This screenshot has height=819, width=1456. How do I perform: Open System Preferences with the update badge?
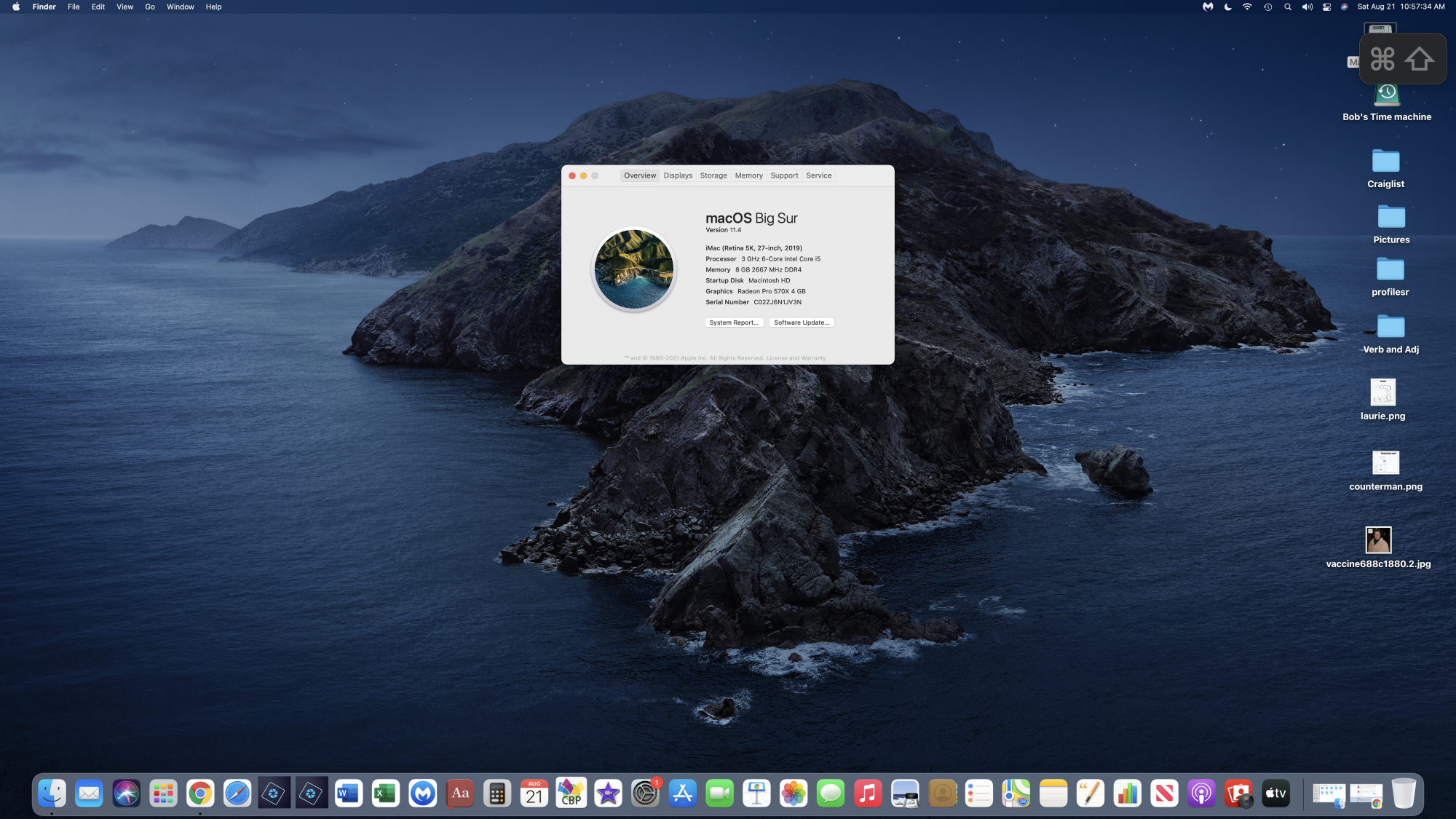pos(645,794)
